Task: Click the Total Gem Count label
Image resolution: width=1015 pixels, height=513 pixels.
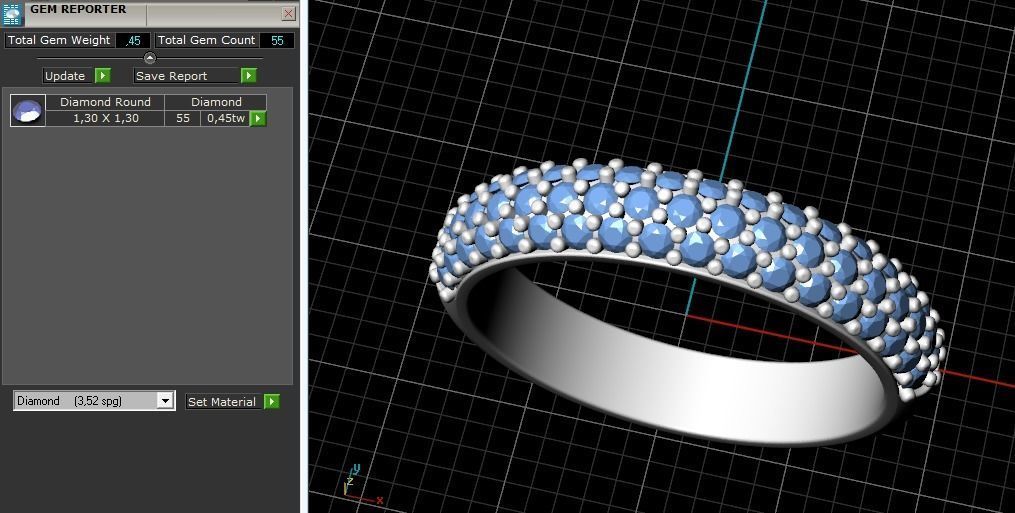Action: [206, 40]
